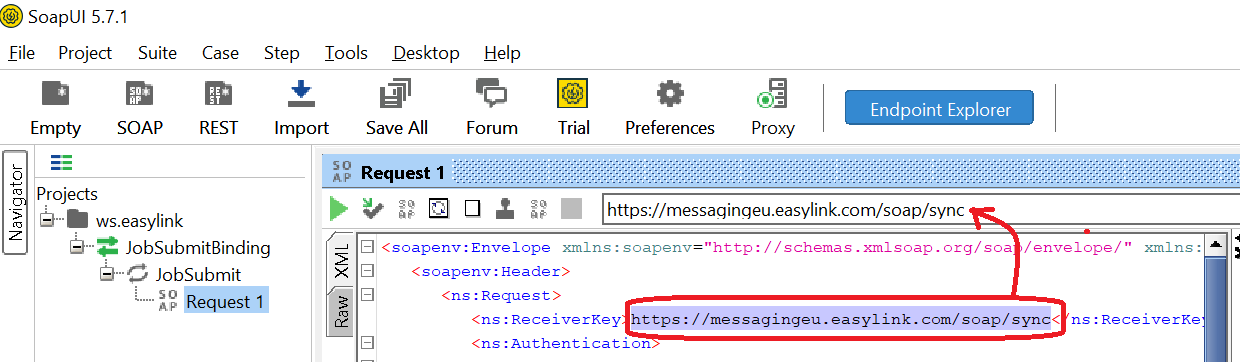This screenshot has height=362, width=1240.
Task: Fold the ns:Authentication XML element
Action: click(367, 343)
